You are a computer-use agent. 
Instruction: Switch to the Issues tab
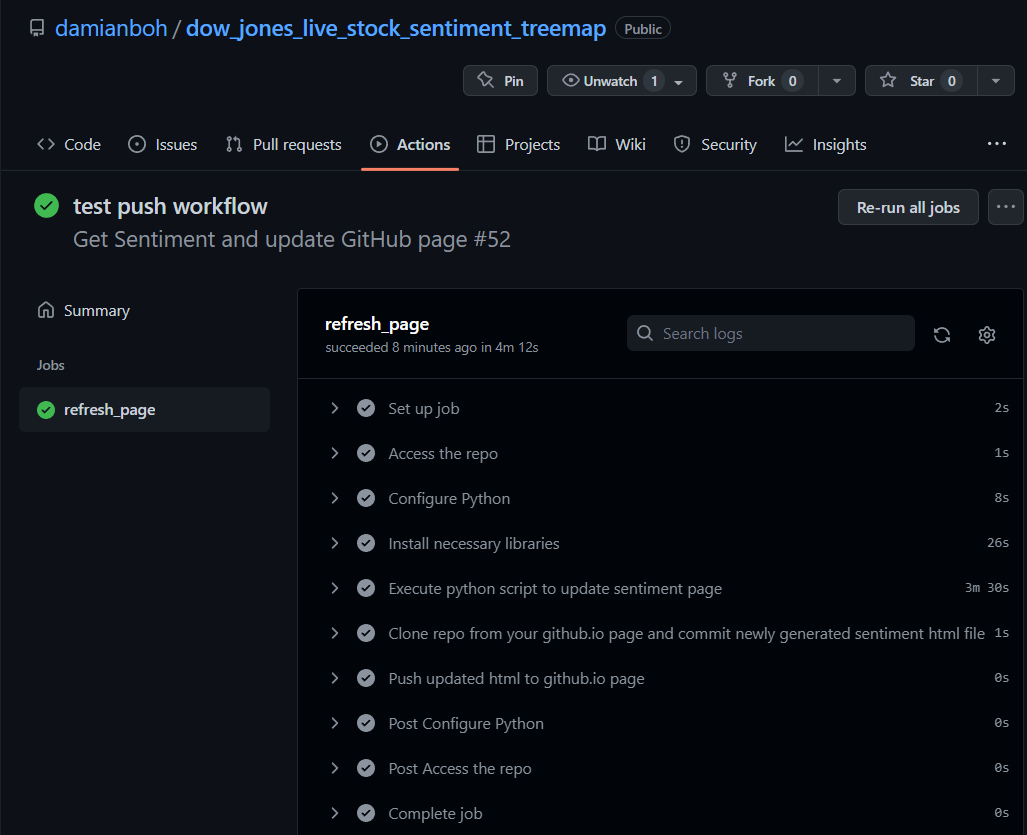point(162,144)
